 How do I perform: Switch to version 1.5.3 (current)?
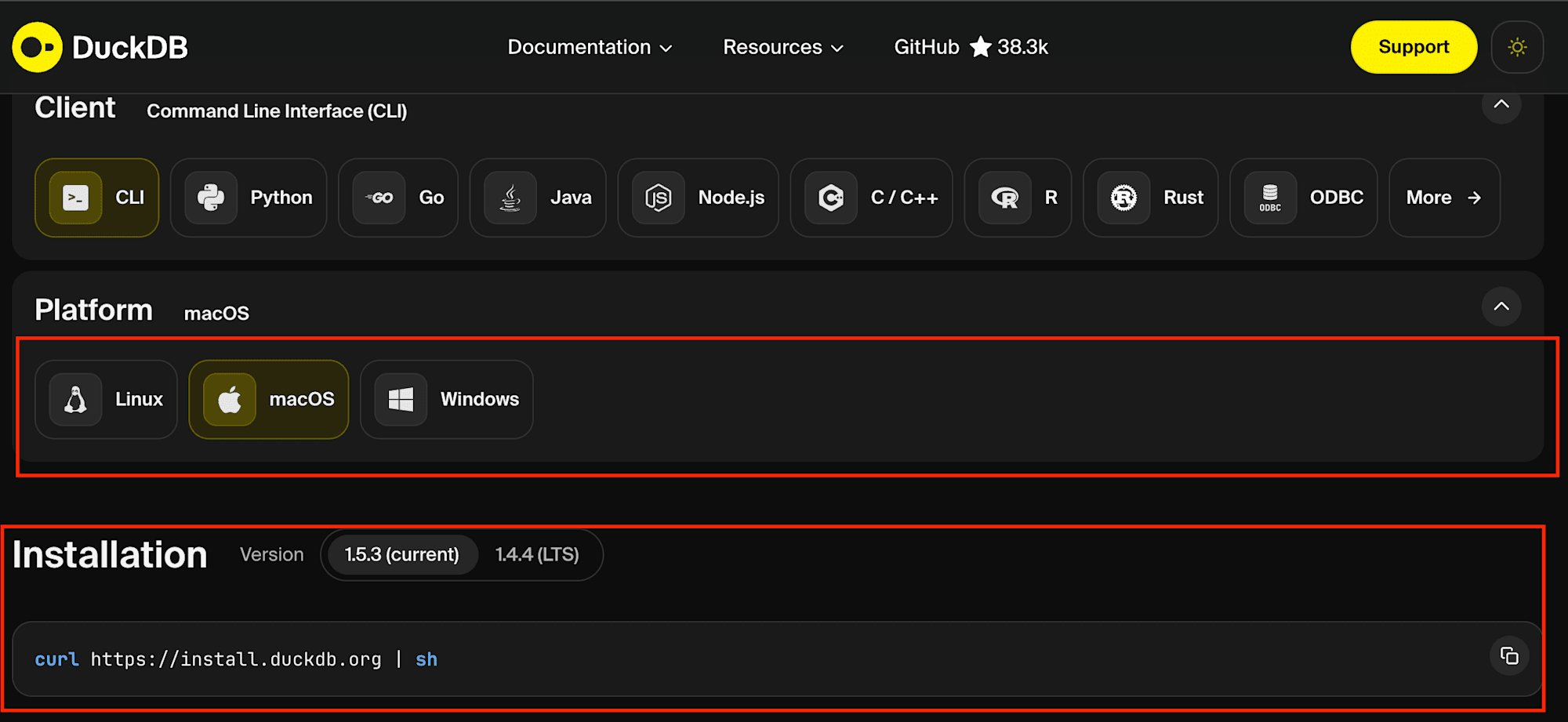[402, 555]
